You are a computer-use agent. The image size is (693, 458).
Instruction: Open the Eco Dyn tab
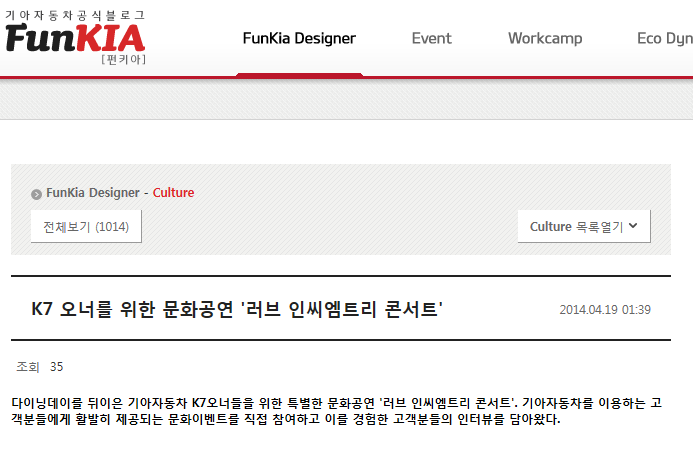coord(665,38)
